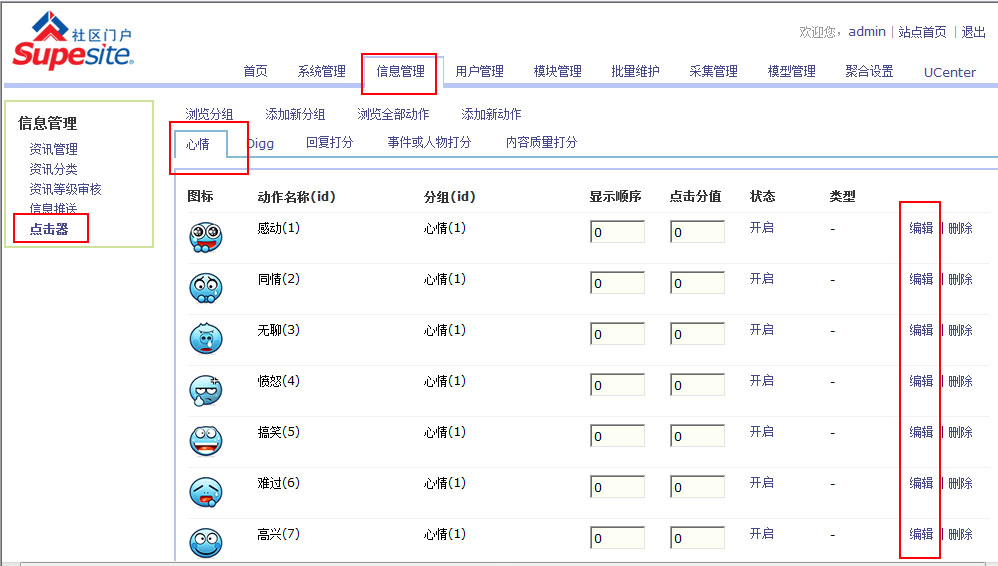Open the UCenter menu
The height and width of the screenshot is (566, 998).
click(x=950, y=73)
